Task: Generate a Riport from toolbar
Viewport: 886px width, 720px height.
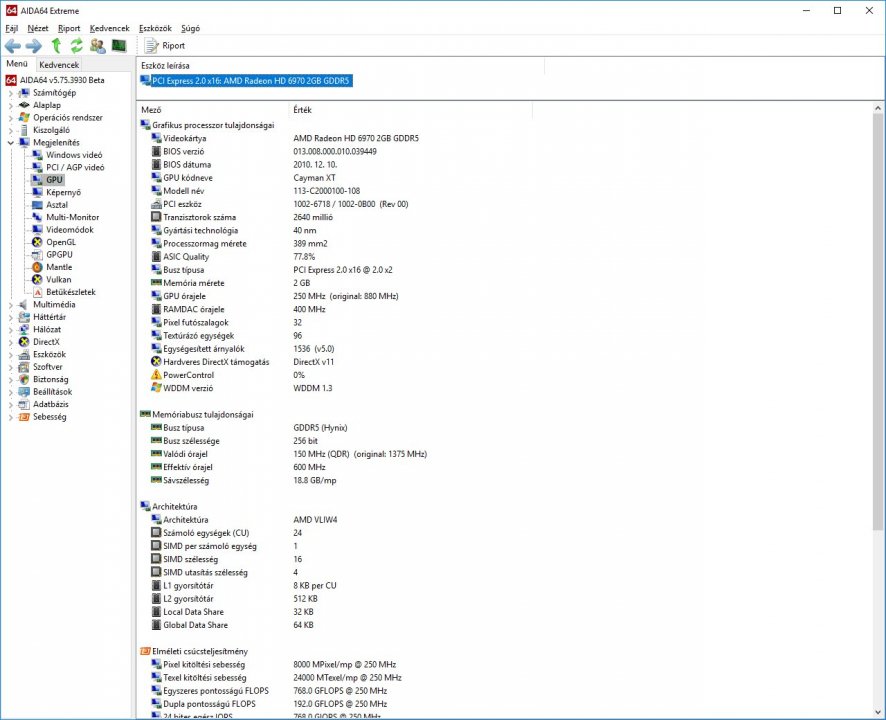Action: (x=165, y=46)
